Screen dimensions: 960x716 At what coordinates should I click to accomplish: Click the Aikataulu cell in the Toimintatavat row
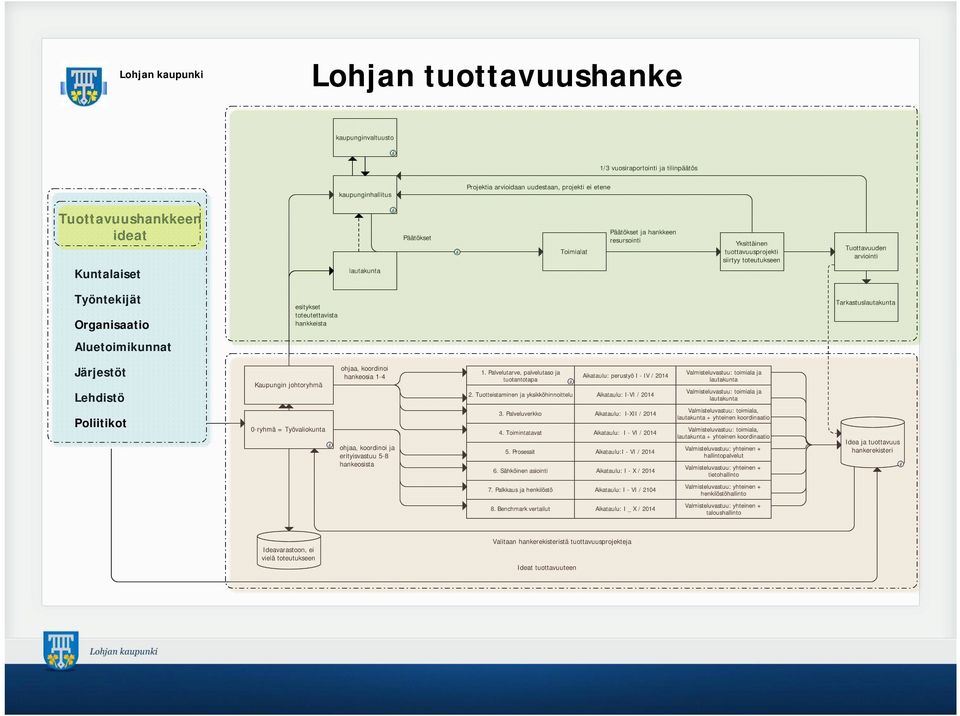coord(625,433)
